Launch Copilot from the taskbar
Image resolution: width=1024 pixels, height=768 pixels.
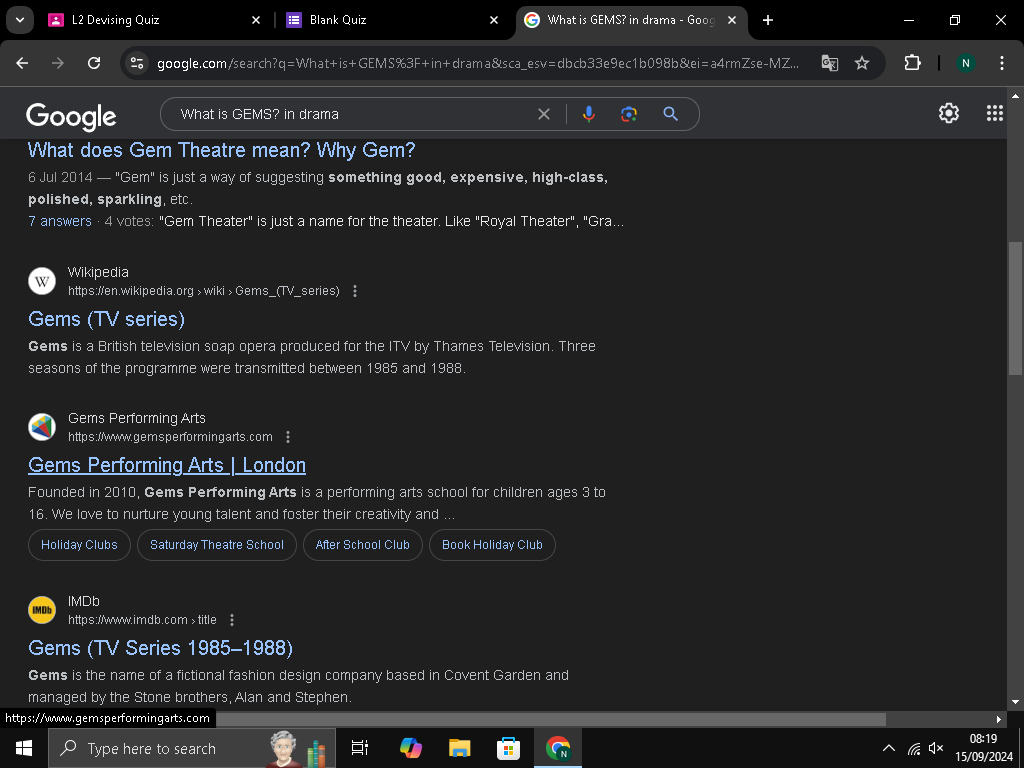(411, 748)
